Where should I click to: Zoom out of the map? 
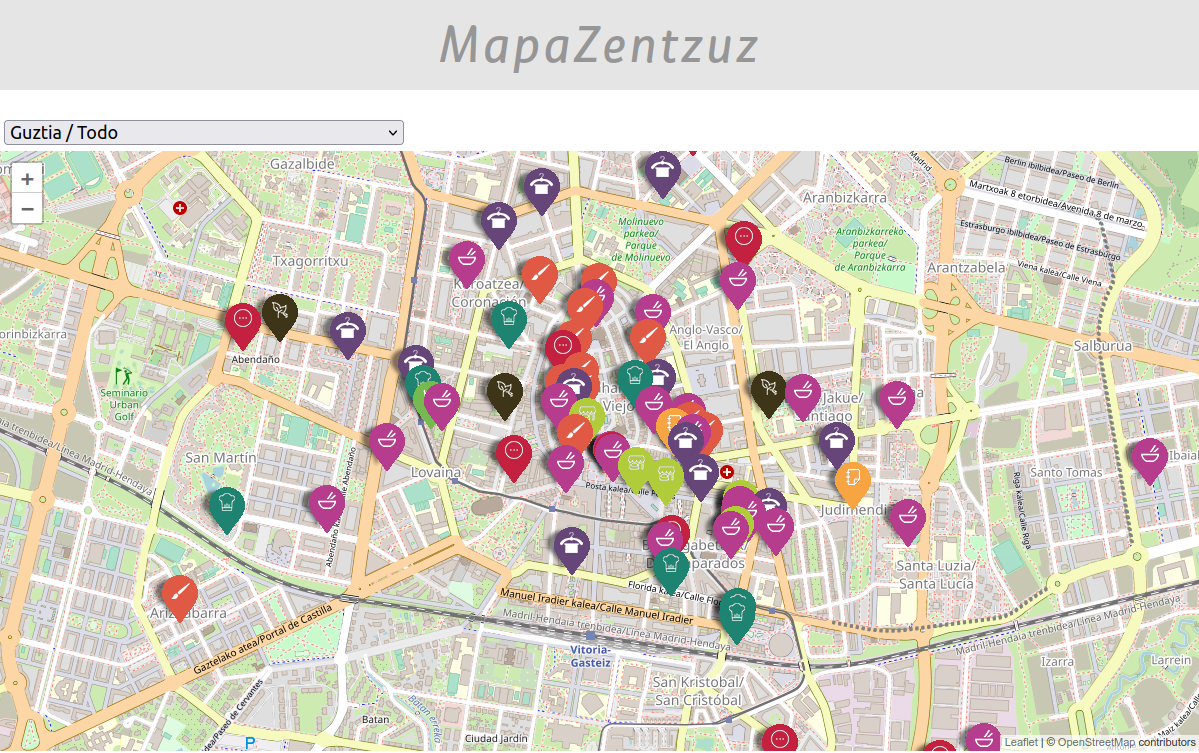pyautogui.click(x=27, y=209)
